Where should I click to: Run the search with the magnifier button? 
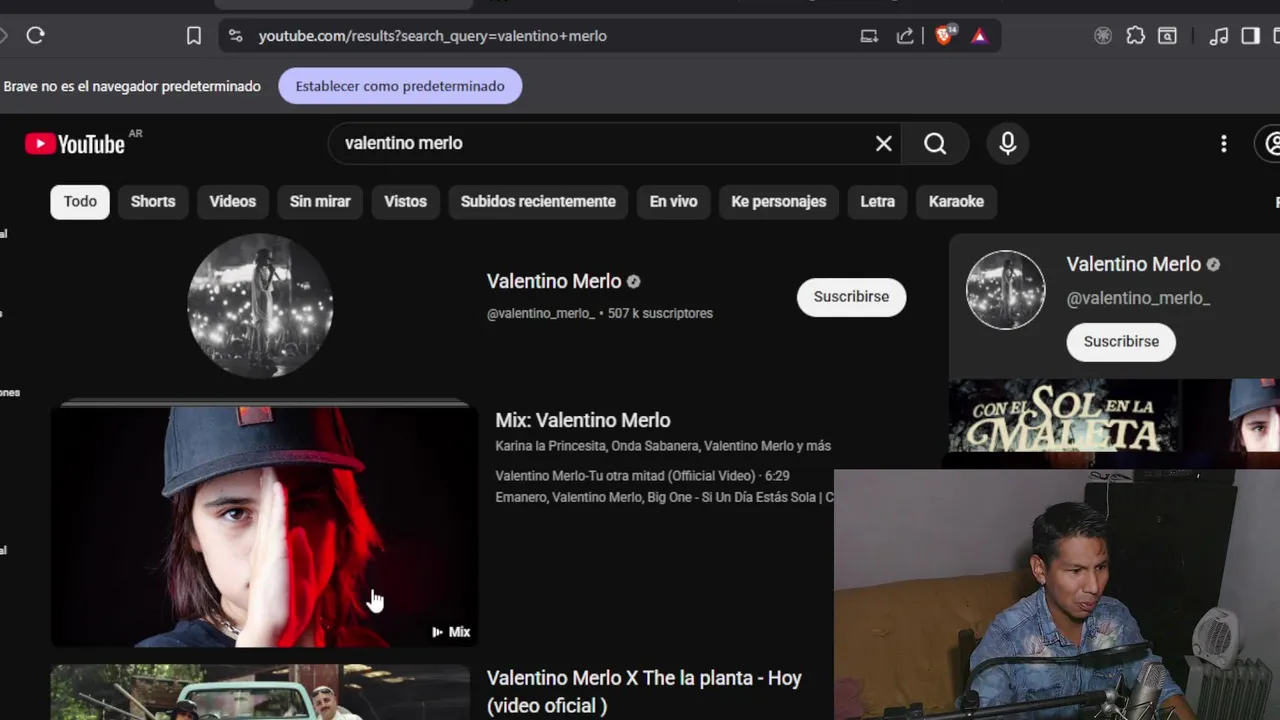(935, 144)
